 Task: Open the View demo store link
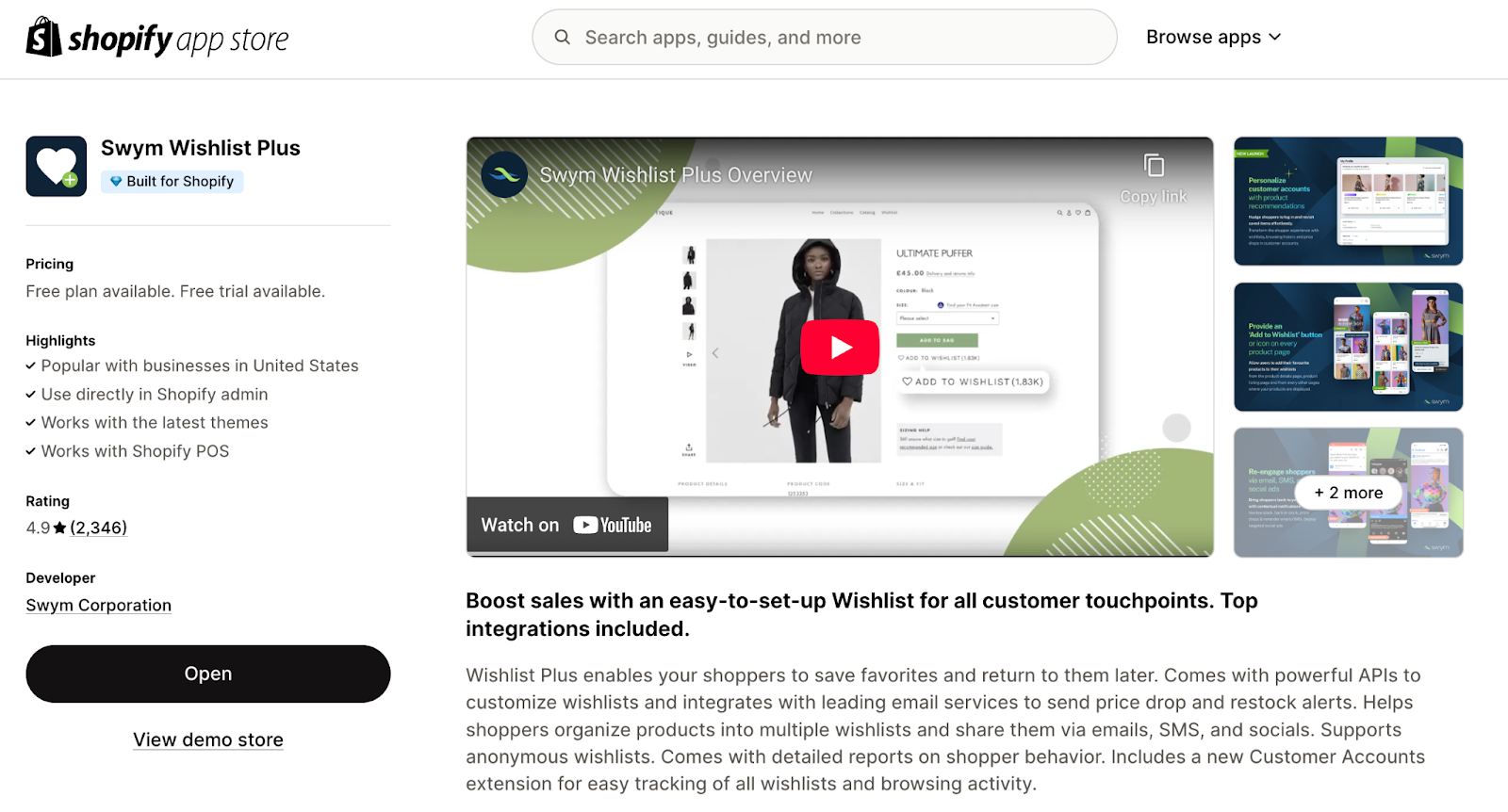pos(208,739)
